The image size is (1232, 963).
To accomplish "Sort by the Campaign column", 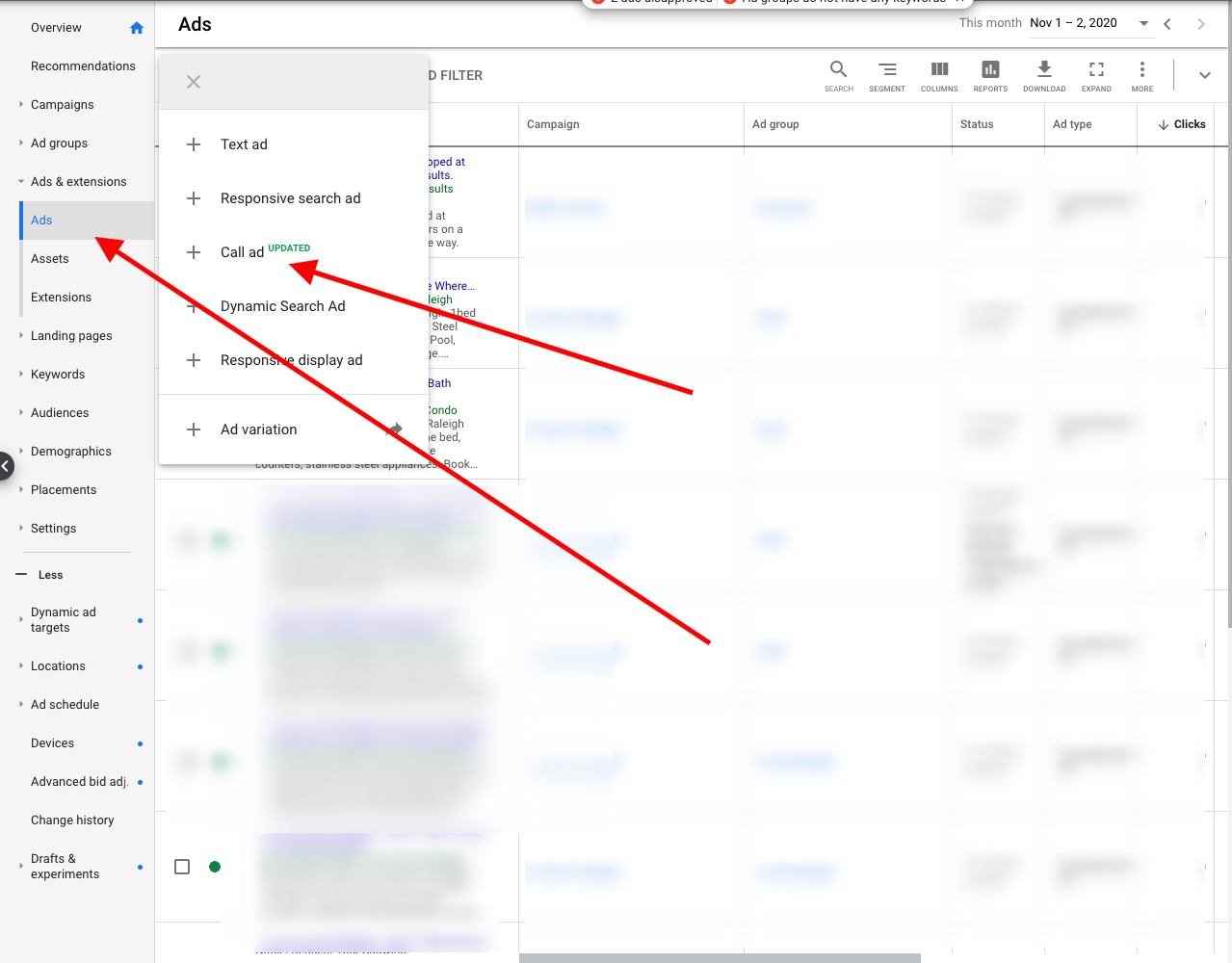I will (553, 124).
